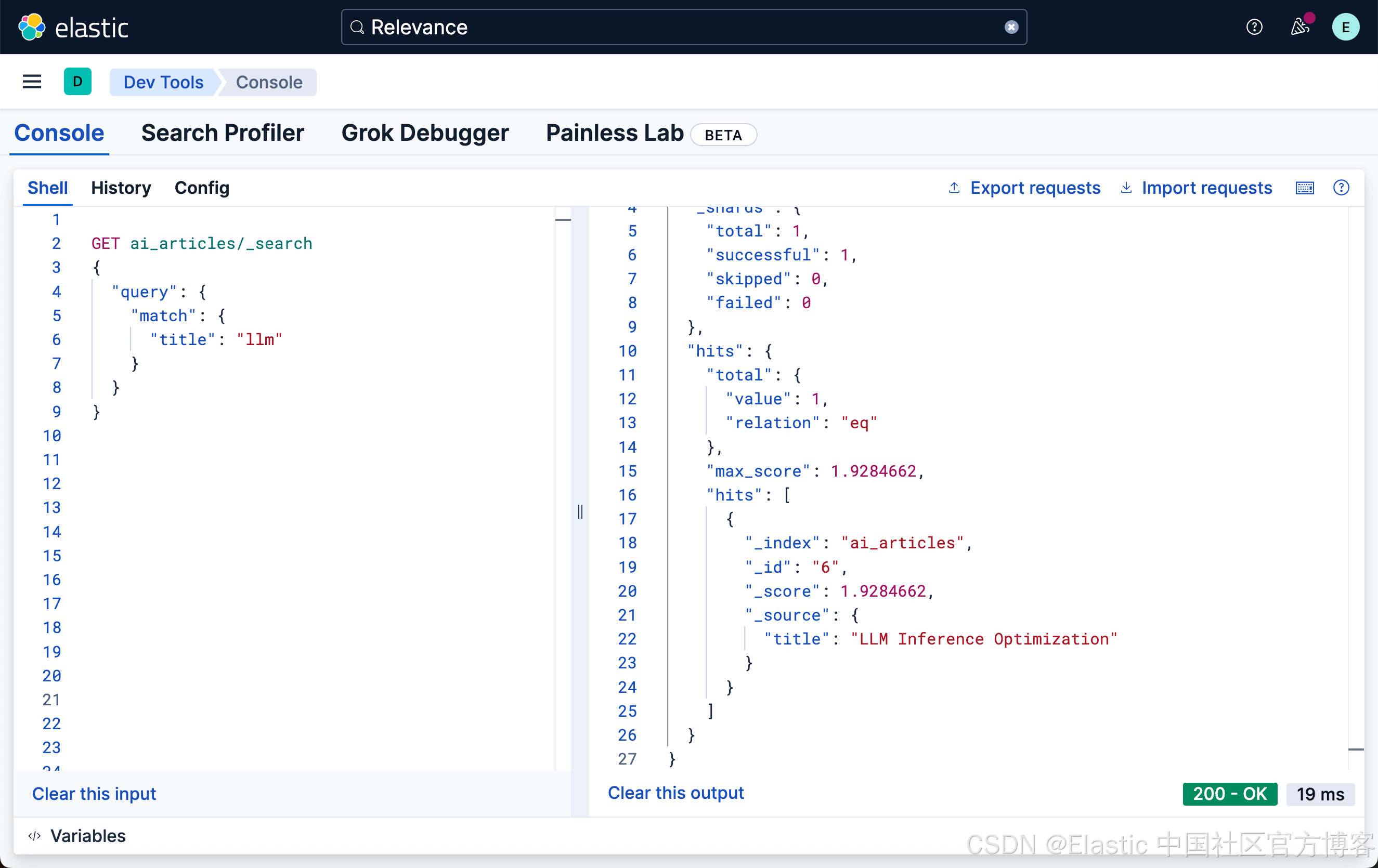1378x868 pixels.
Task: Click the Dev Tools breadcrumb
Action: coord(163,82)
